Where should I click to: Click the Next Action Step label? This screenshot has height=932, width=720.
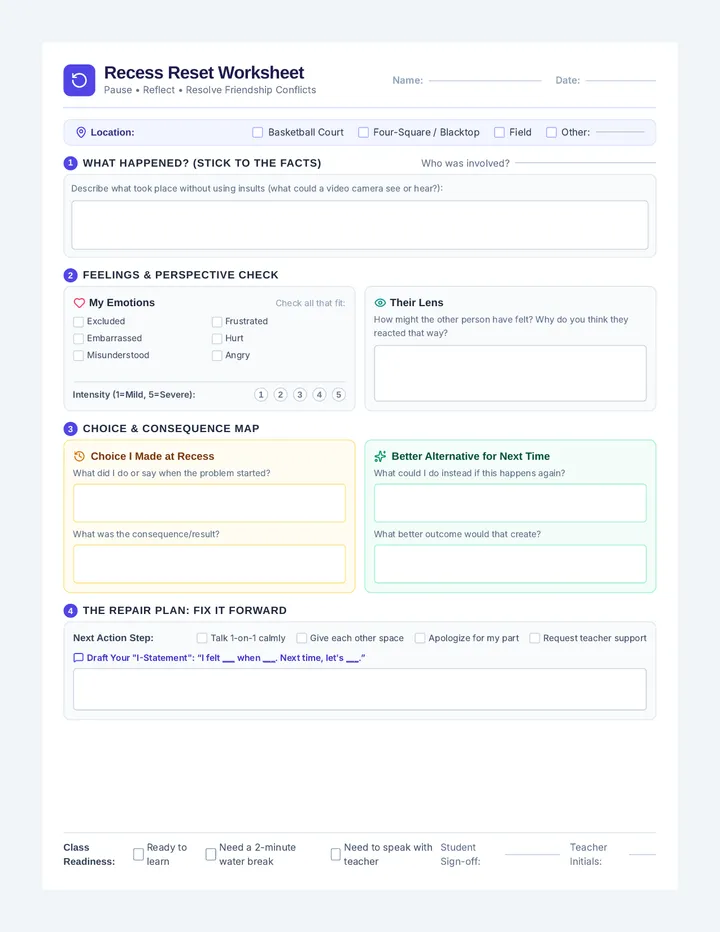click(113, 638)
